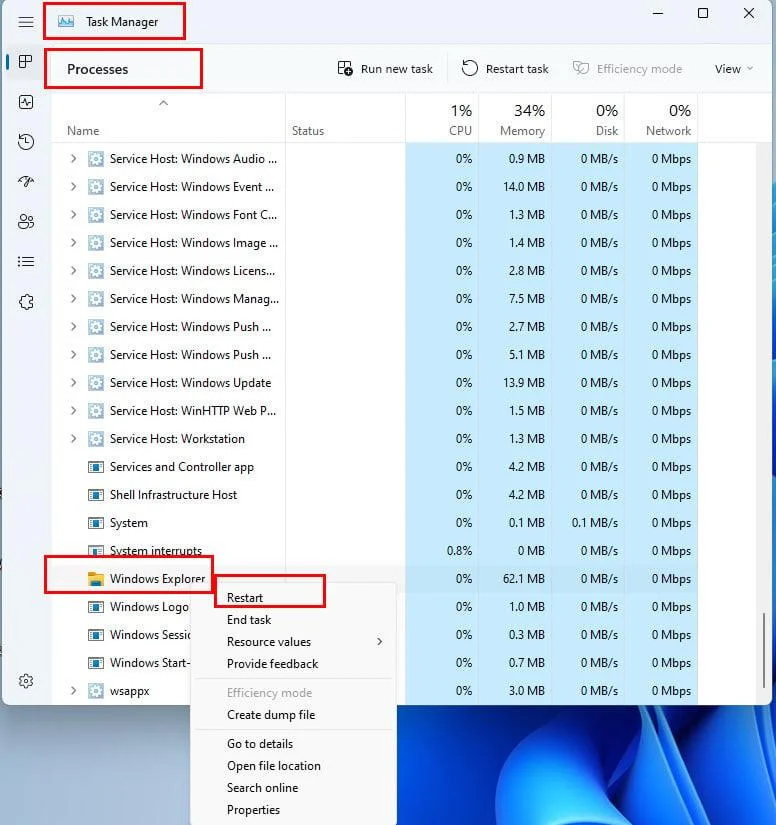Click the Windows Logon process icon
The width and height of the screenshot is (776, 825).
pos(96,607)
